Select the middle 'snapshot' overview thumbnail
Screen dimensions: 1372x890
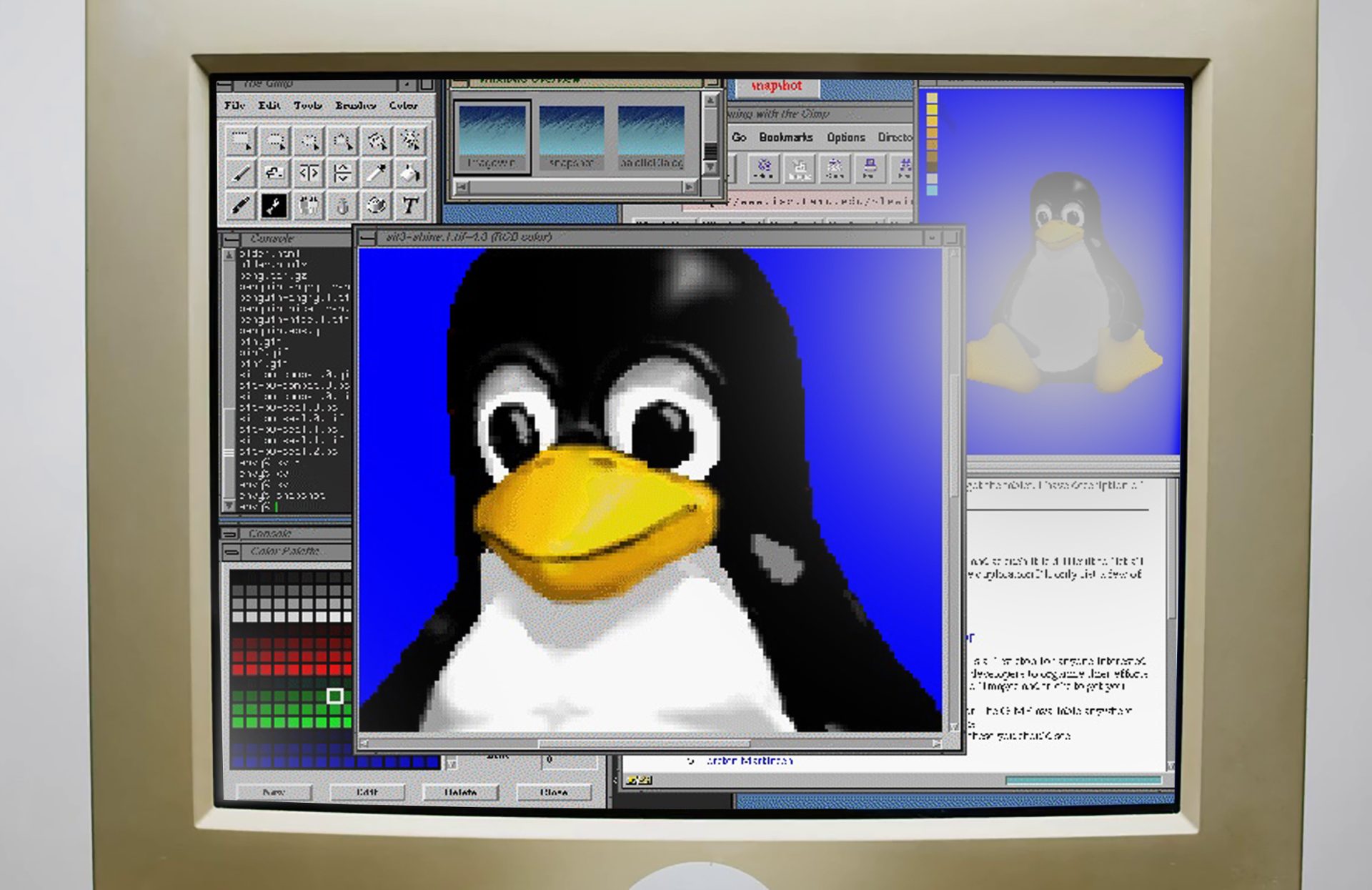[571, 137]
